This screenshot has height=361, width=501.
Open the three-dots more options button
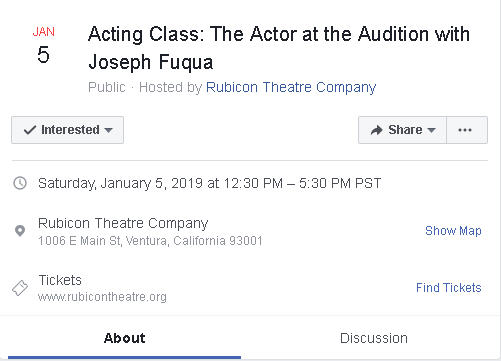click(x=467, y=130)
